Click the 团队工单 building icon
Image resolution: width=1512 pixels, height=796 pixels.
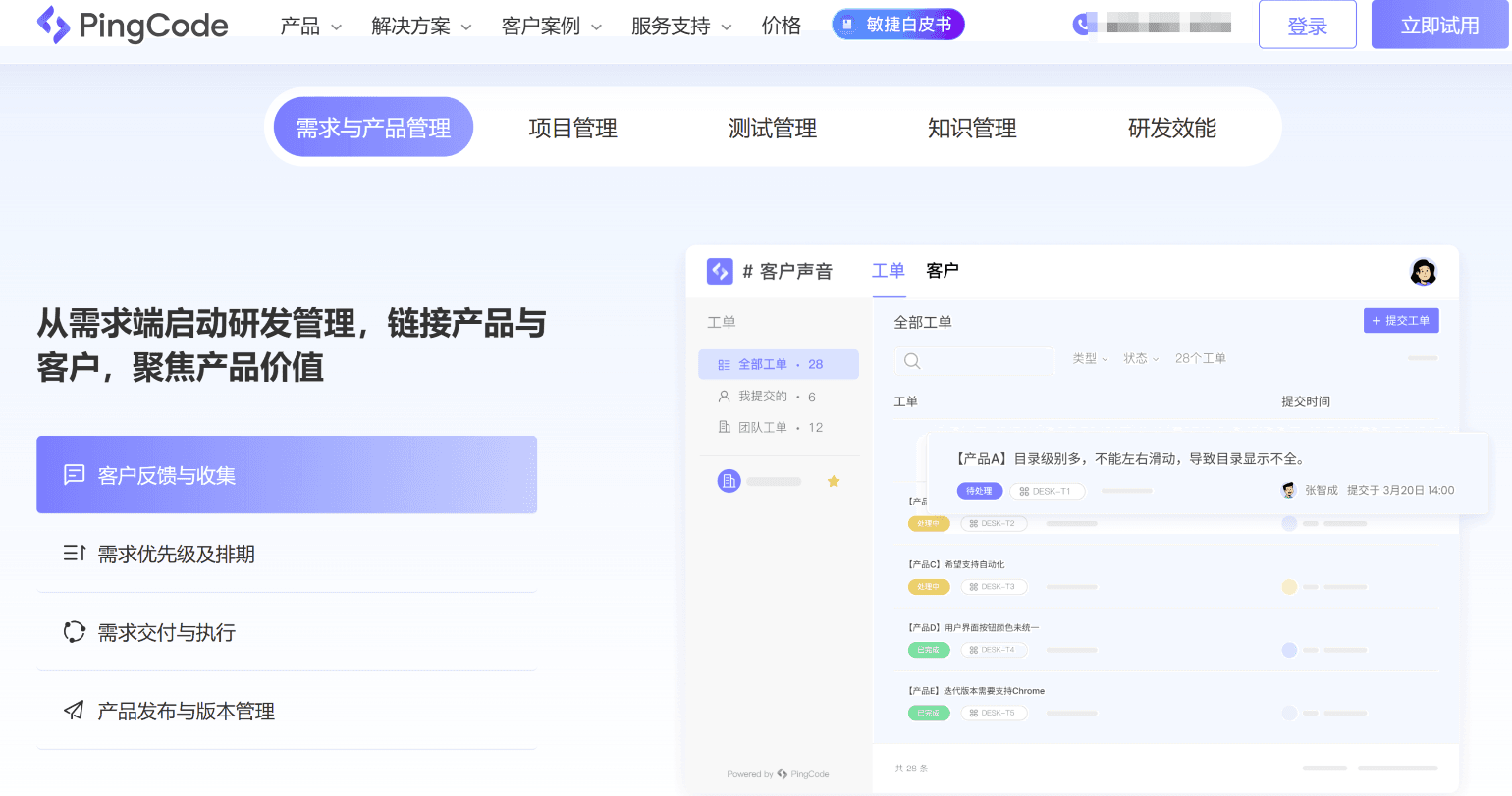tap(725, 427)
